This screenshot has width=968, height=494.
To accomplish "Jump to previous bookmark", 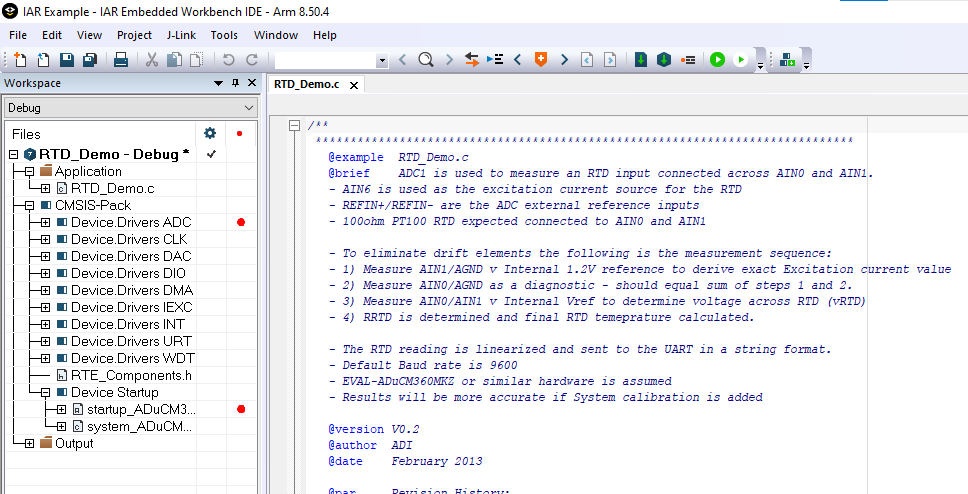I will (x=518, y=60).
